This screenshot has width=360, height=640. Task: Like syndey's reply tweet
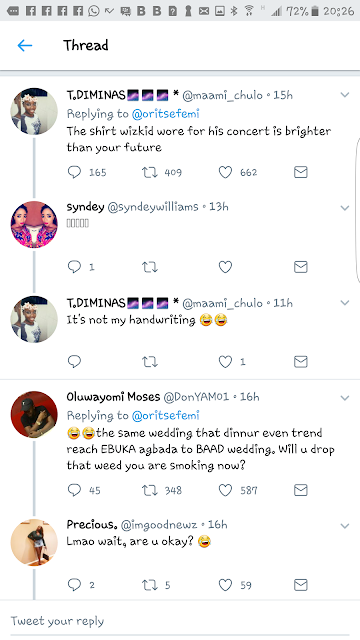(x=225, y=267)
